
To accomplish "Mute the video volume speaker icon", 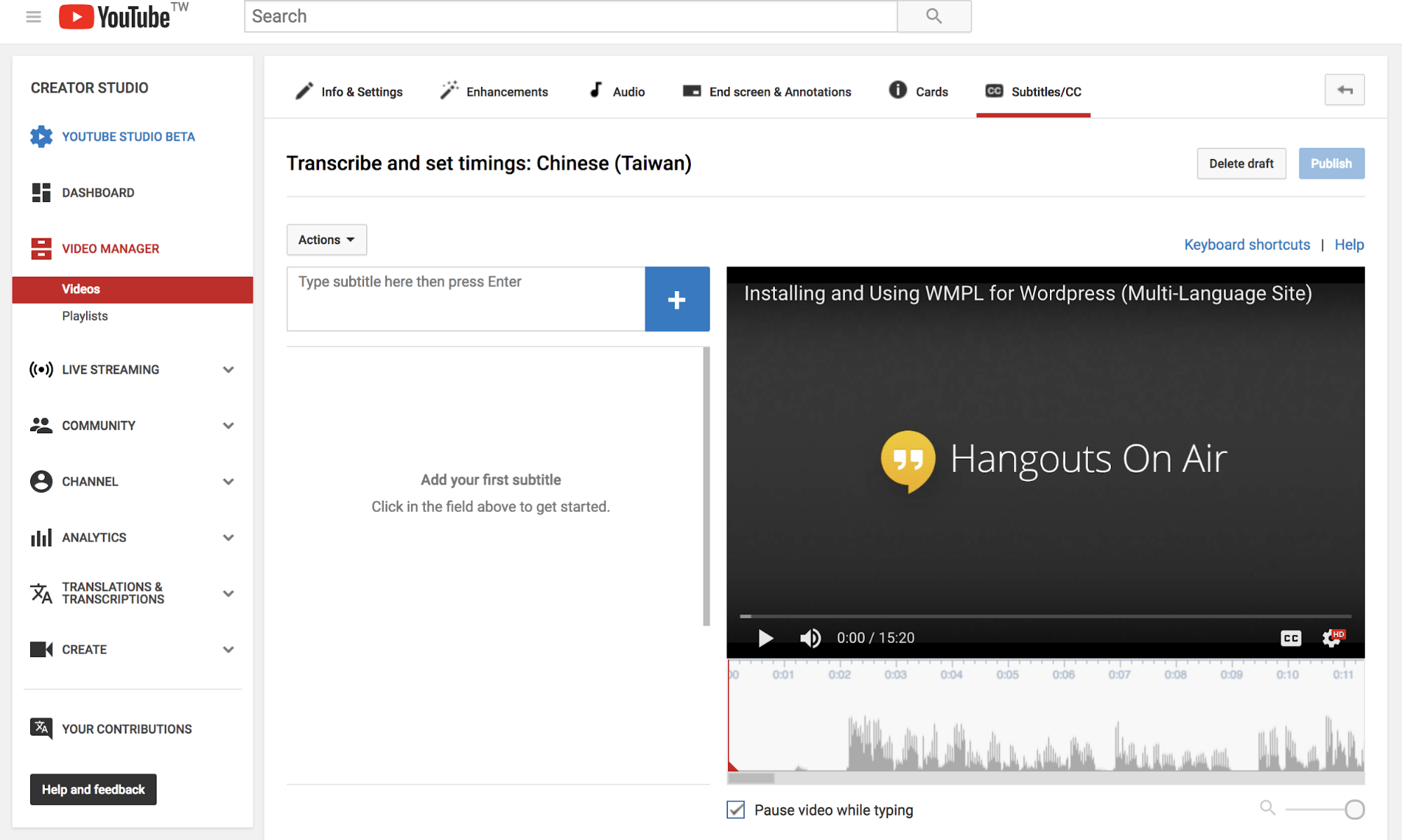I will (x=810, y=637).
